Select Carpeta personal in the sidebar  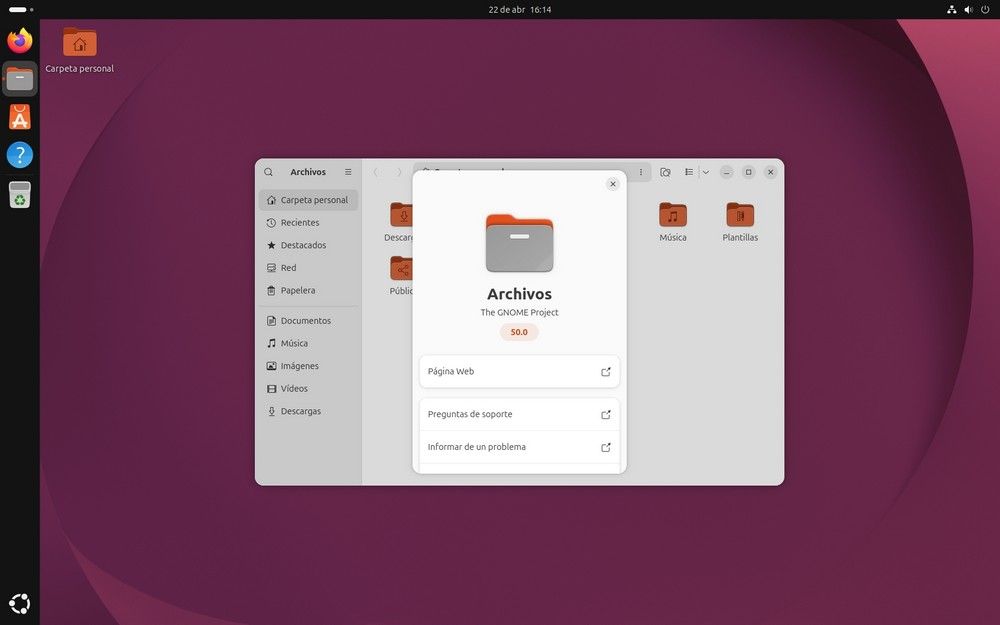(x=309, y=200)
